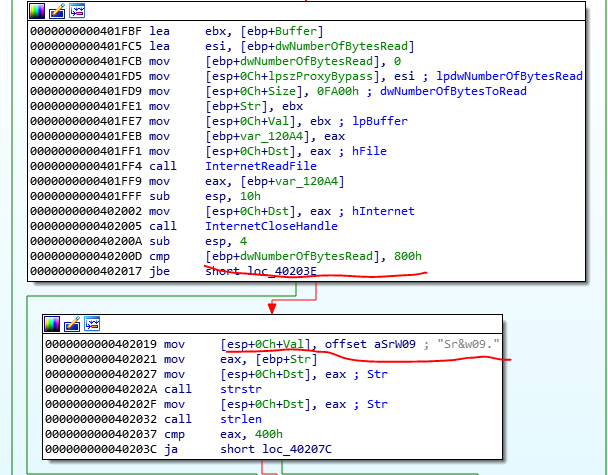The width and height of the screenshot is (608, 475).
Task: Select address 0000000000401FBF
Action: (86, 31)
